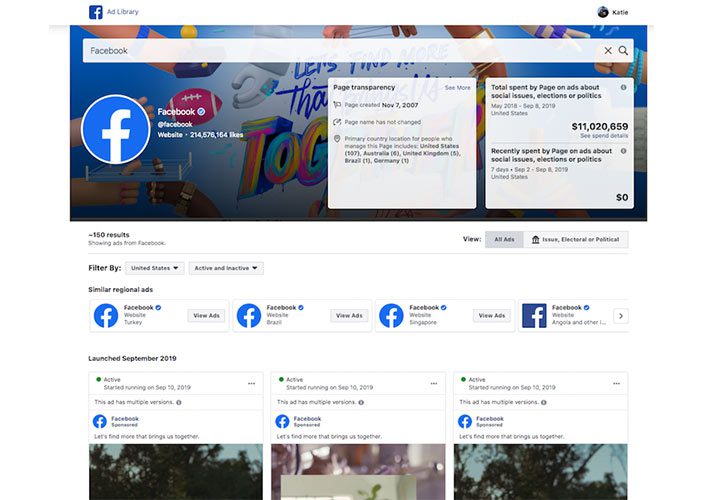Switch view to Issue, Electoral or Political
Viewport: 703px width, 500px height.
(576, 239)
